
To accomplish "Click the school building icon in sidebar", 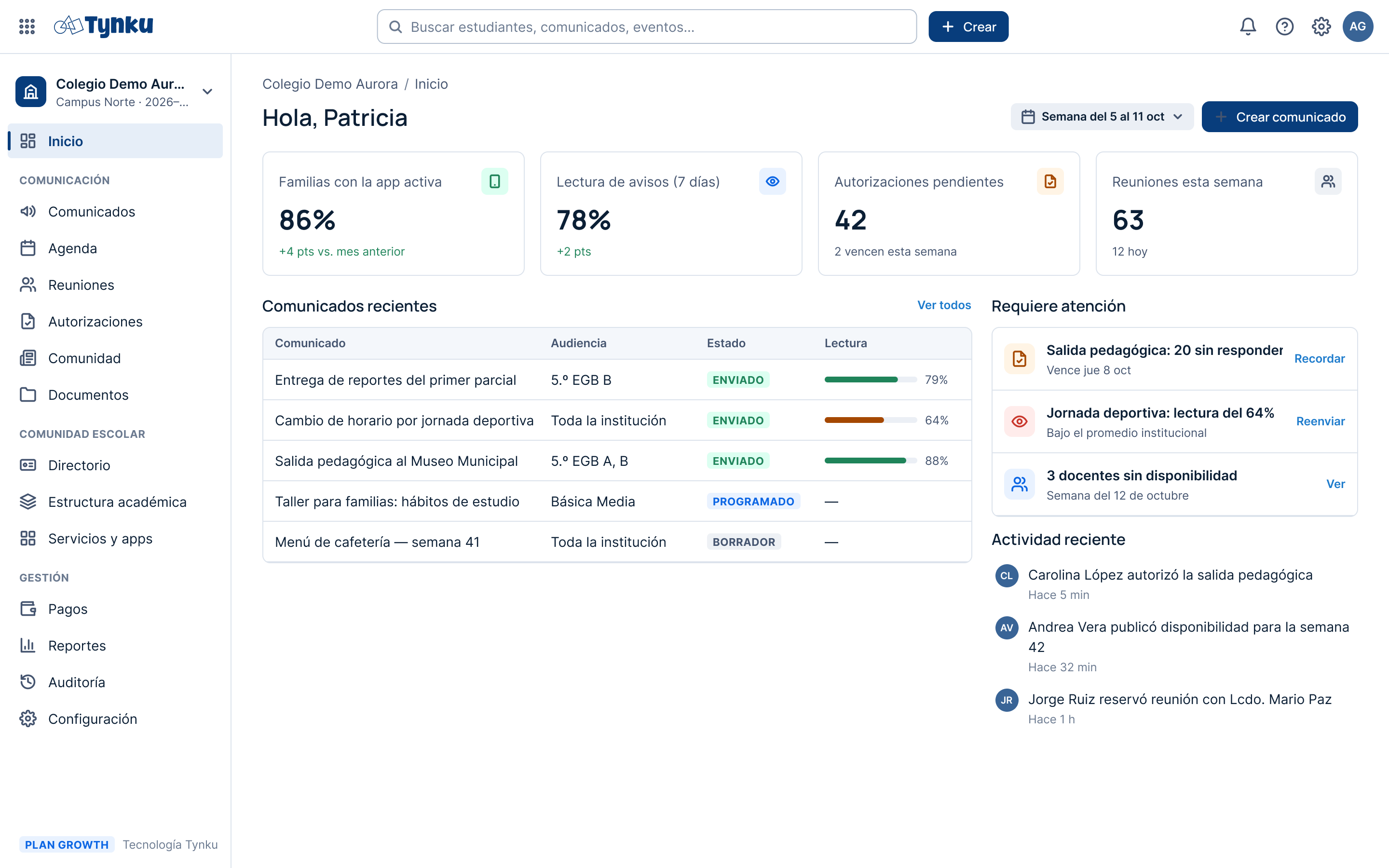I will [31, 92].
